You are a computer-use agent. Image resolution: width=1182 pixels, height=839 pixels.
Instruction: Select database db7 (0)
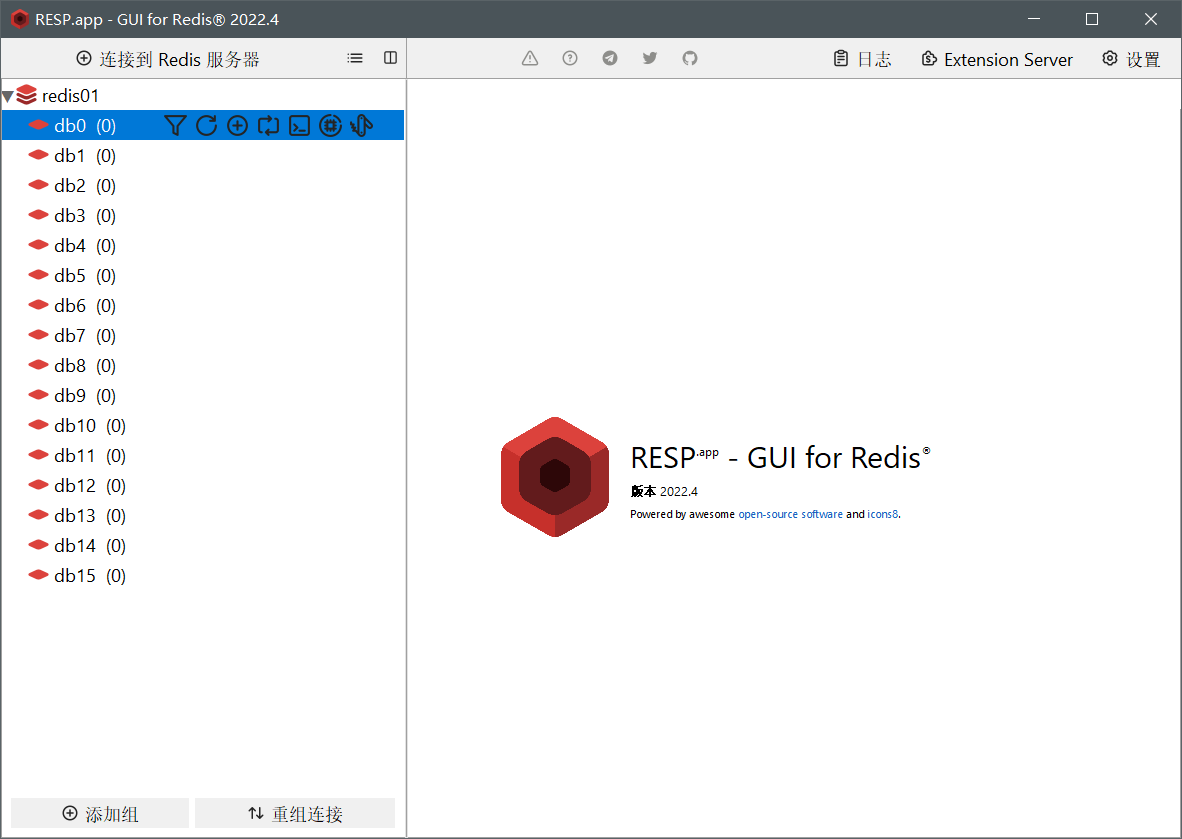coord(203,335)
